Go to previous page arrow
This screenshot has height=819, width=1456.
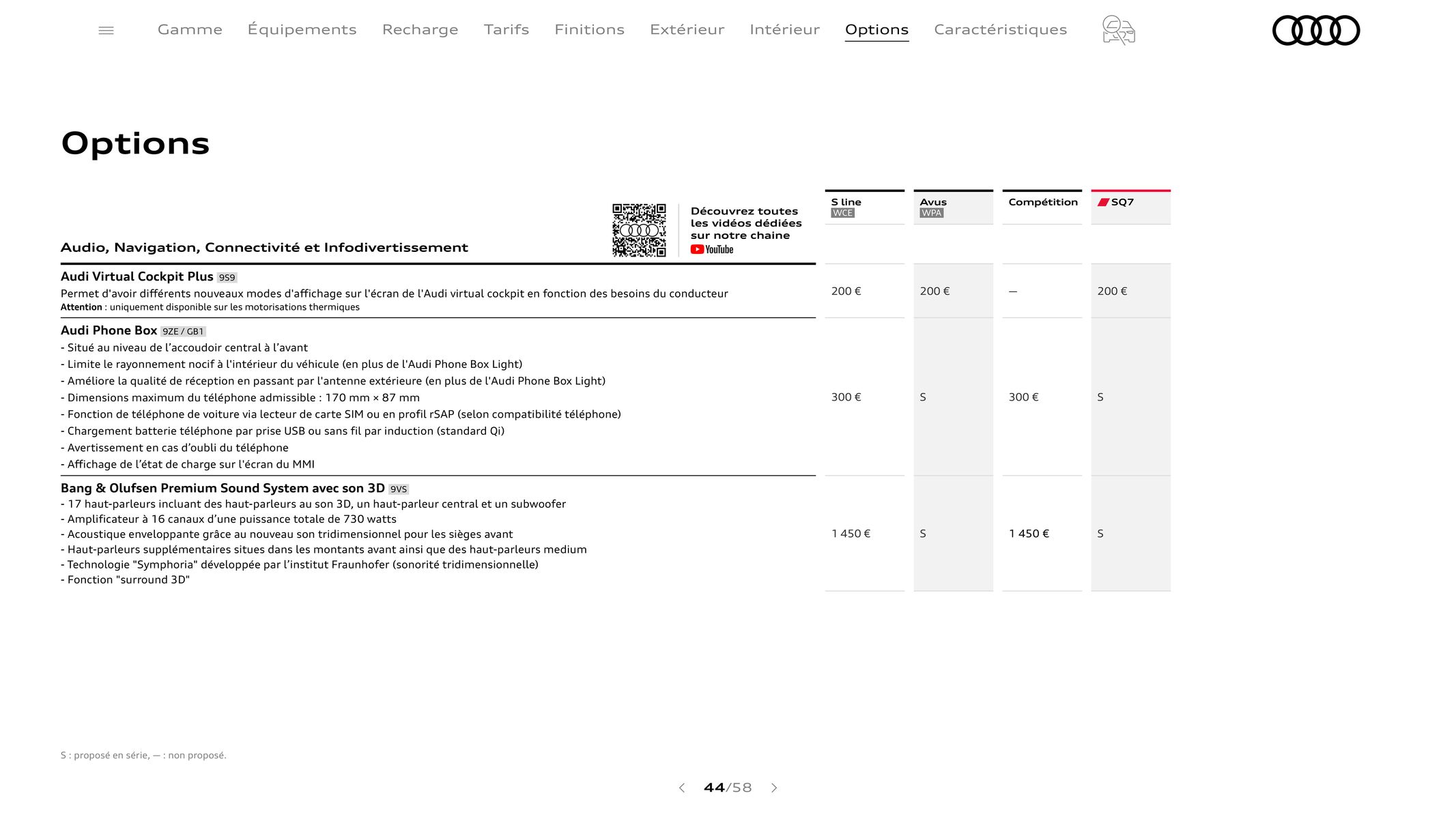681,788
